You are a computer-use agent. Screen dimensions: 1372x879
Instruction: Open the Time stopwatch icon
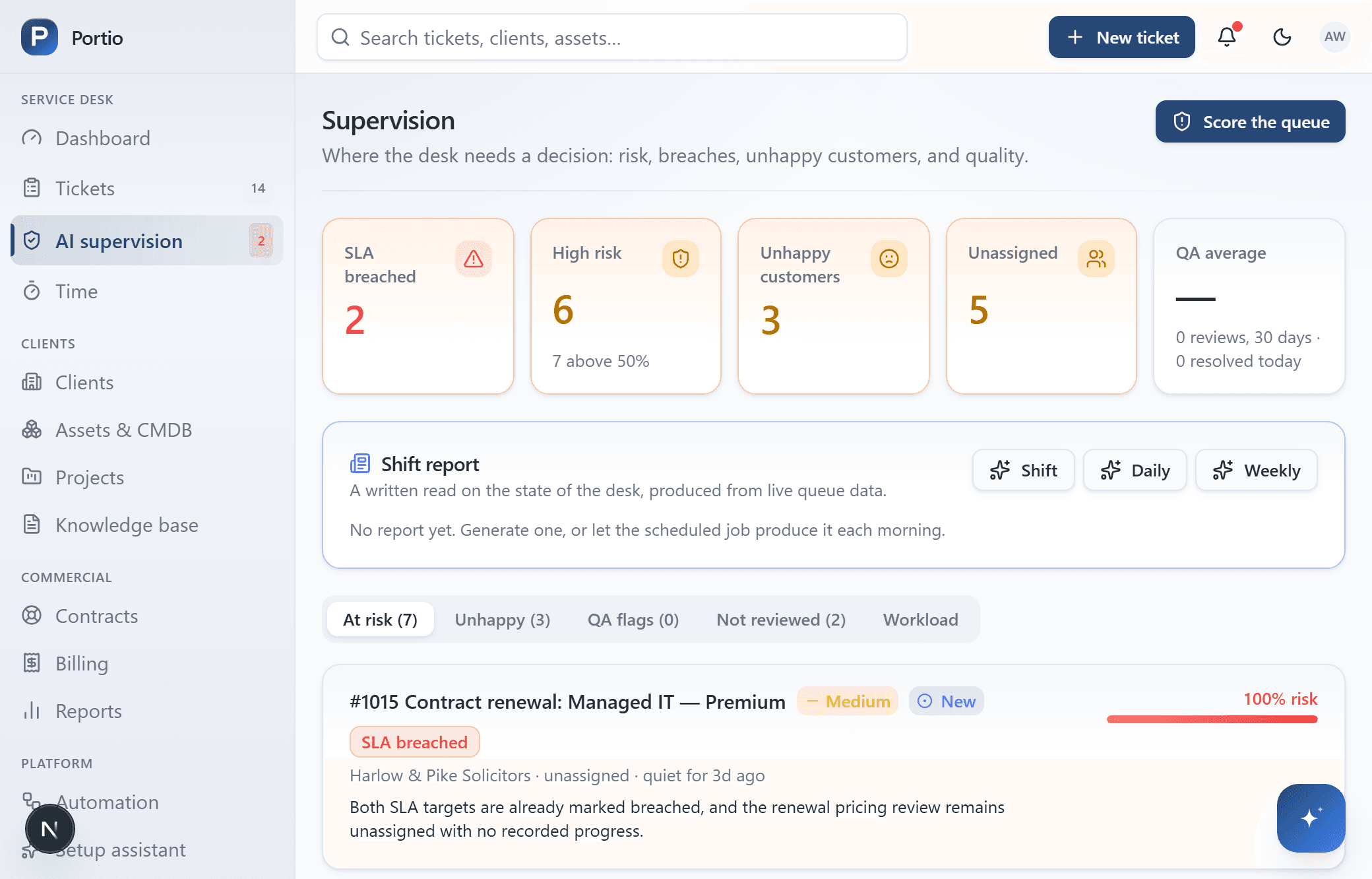32,291
